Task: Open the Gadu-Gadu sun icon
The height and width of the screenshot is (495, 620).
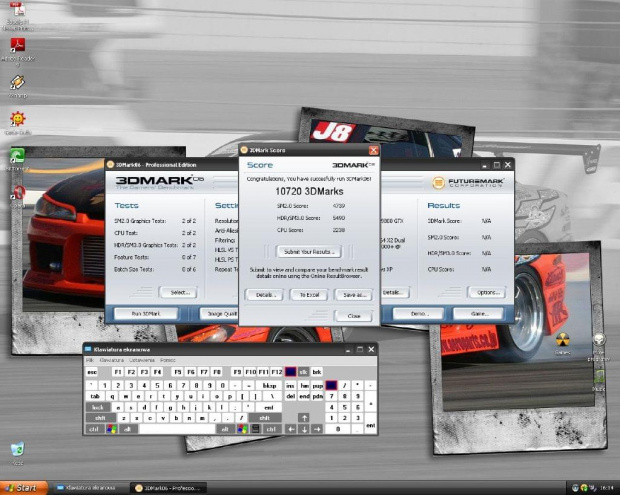Action: pyautogui.click(x=17, y=119)
